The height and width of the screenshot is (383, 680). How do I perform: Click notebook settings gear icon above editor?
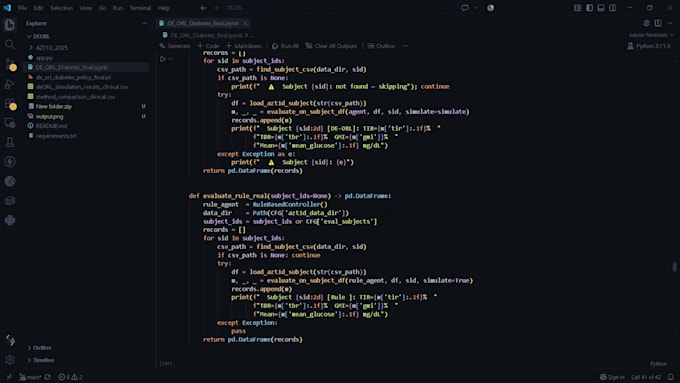coord(646,23)
